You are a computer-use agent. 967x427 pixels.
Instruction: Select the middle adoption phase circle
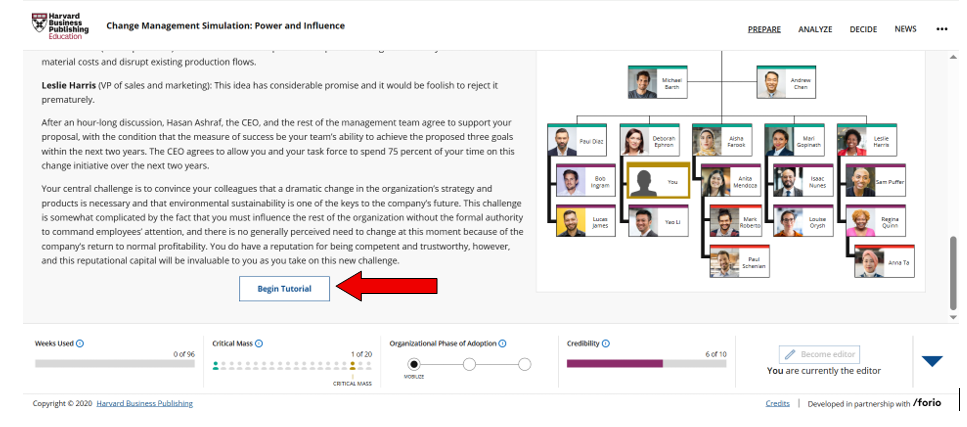tap(469, 364)
